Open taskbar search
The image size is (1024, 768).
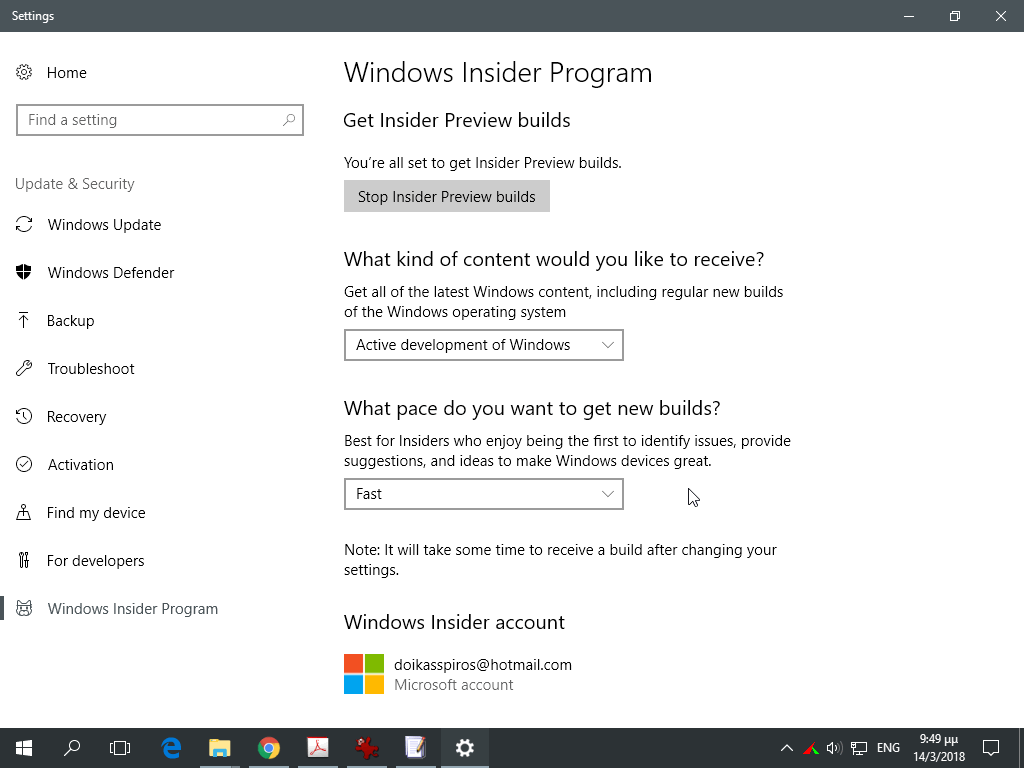[x=72, y=748]
